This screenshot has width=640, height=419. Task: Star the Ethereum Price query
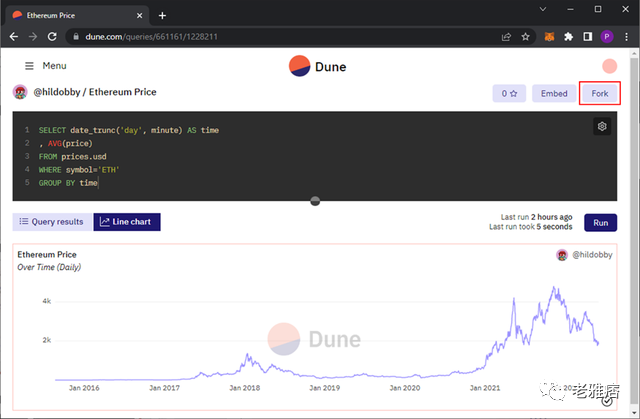click(509, 93)
